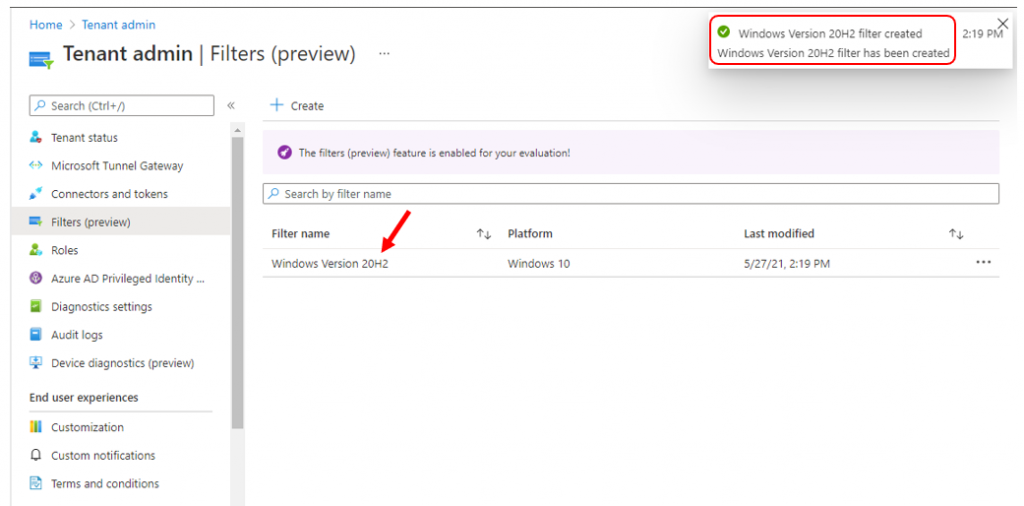Click the Custom notifications bell icon
Image resolution: width=1024 pixels, height=506 pixels.
point(36,455)
